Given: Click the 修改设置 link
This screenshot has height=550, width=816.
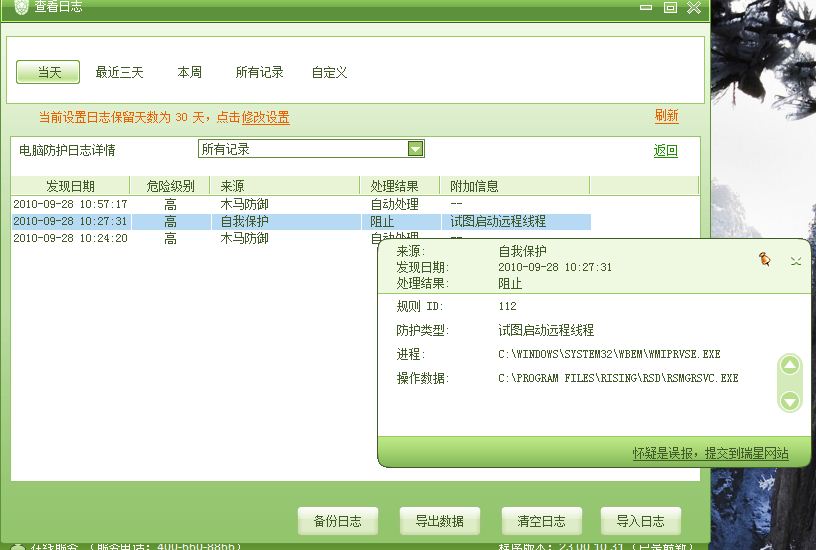Looking at the screenshot, I should (265, 118).
